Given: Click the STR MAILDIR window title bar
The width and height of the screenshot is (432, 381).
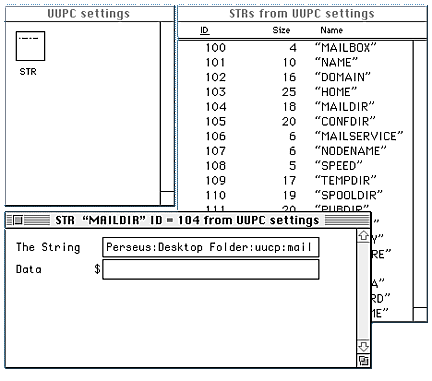Looking at the screenshot, I should (187, 220).
